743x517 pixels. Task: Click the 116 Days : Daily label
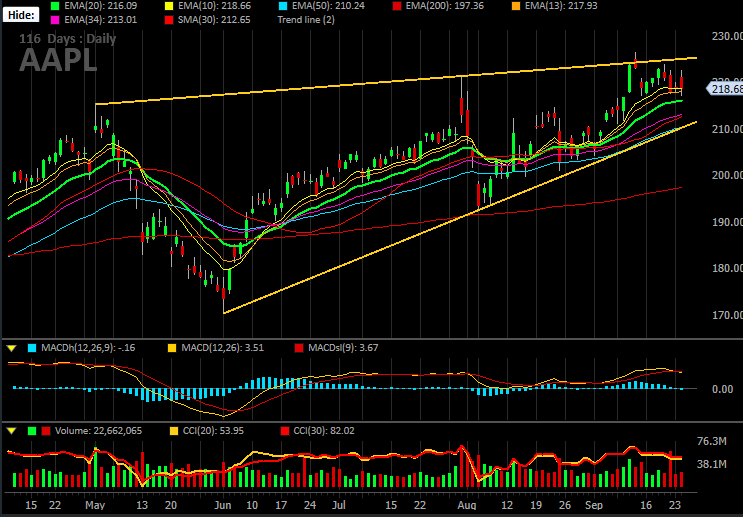click(67, 39)
